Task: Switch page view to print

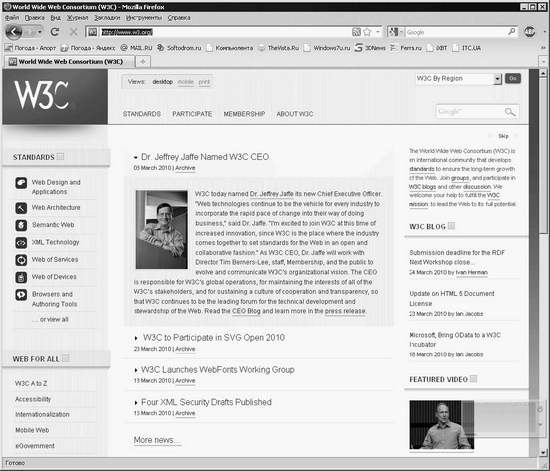Action: (x=204, y=82)
